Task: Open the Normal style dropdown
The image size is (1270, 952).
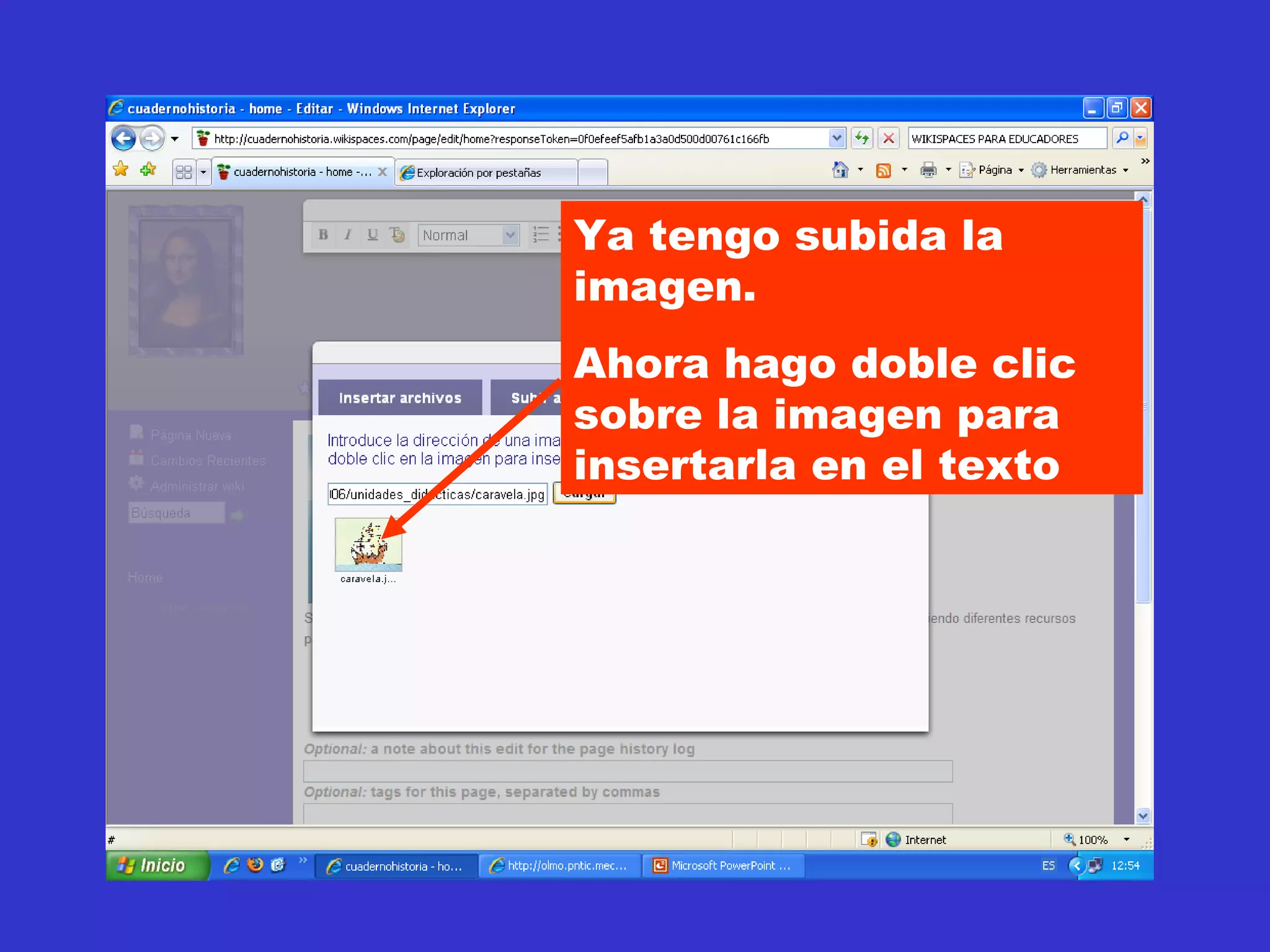Action: tap(468, 236)
